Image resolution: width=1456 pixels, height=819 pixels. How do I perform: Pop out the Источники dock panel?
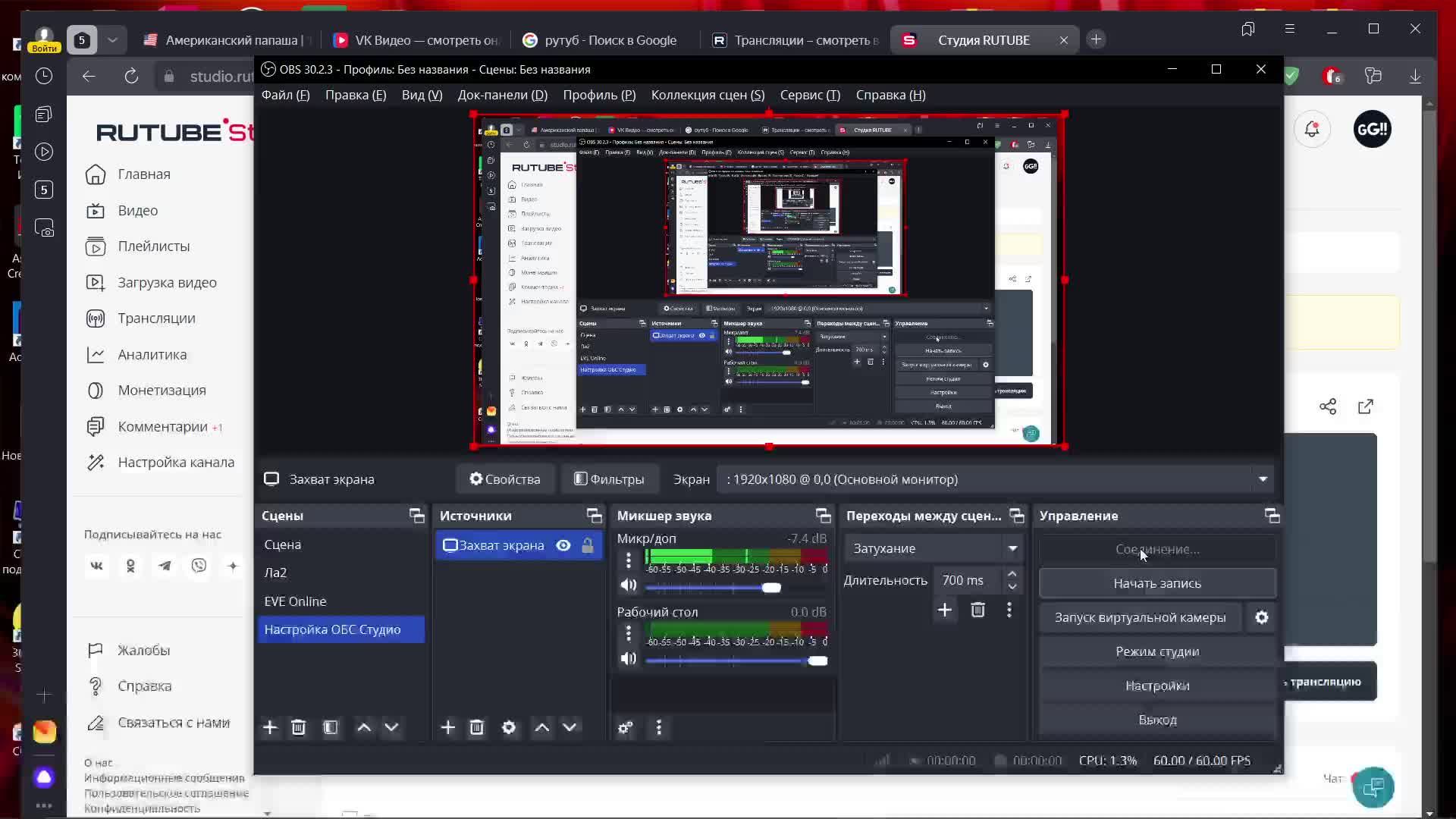595,516
